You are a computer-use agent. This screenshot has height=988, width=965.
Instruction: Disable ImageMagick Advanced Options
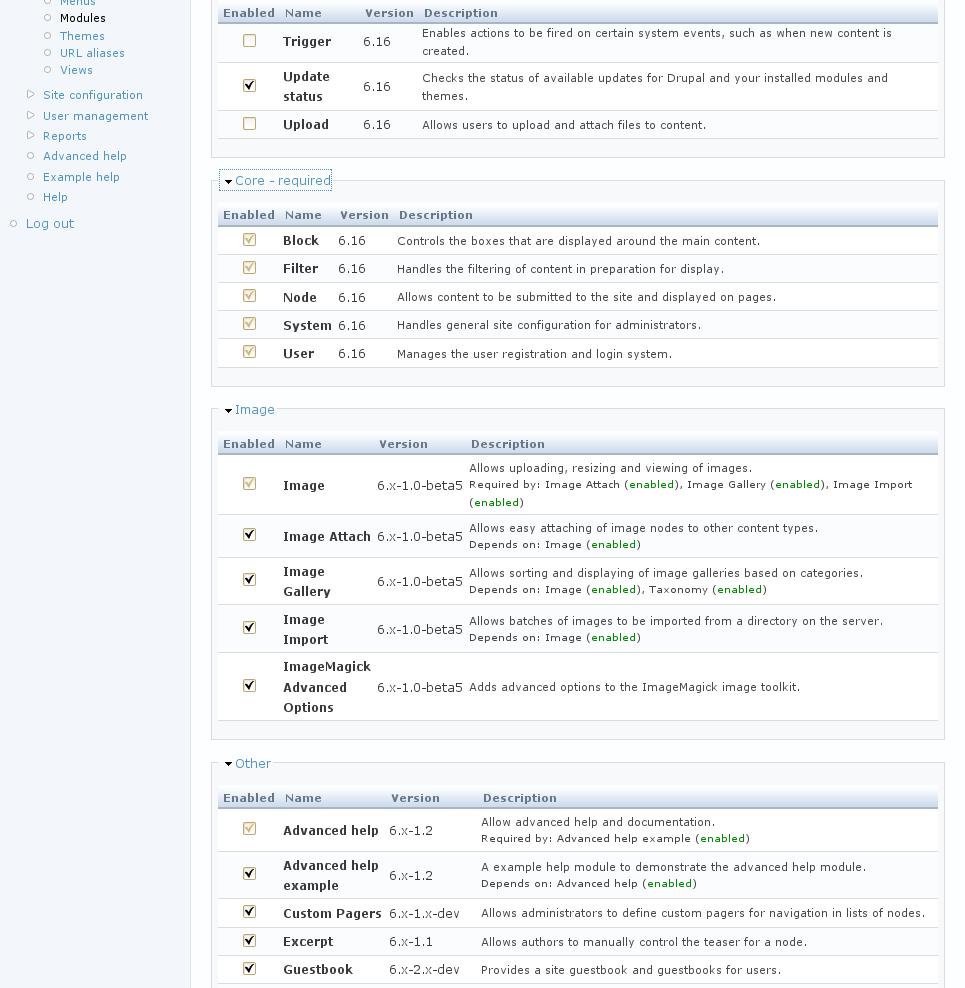point(249,685)
